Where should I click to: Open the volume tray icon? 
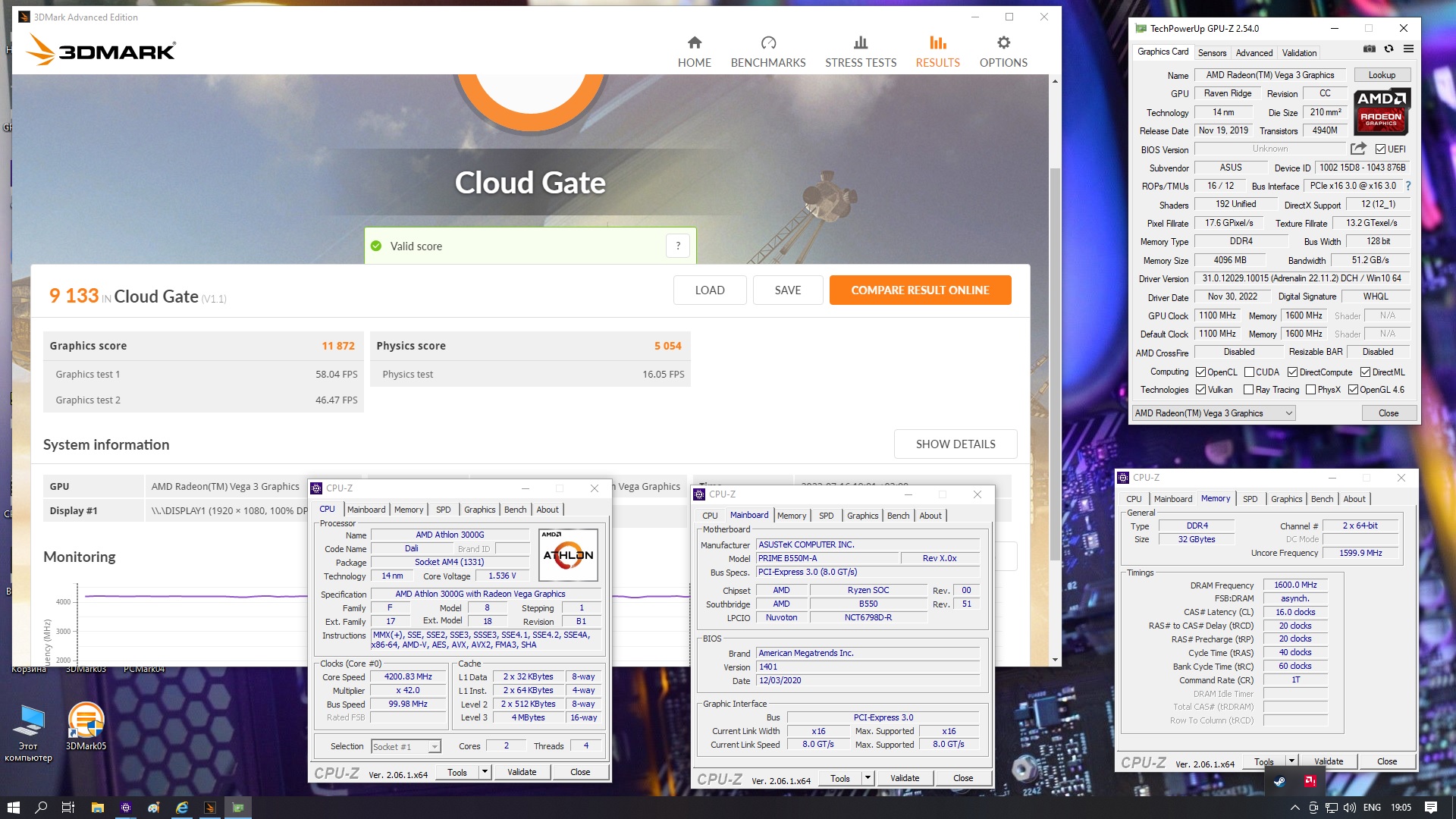1350,808
